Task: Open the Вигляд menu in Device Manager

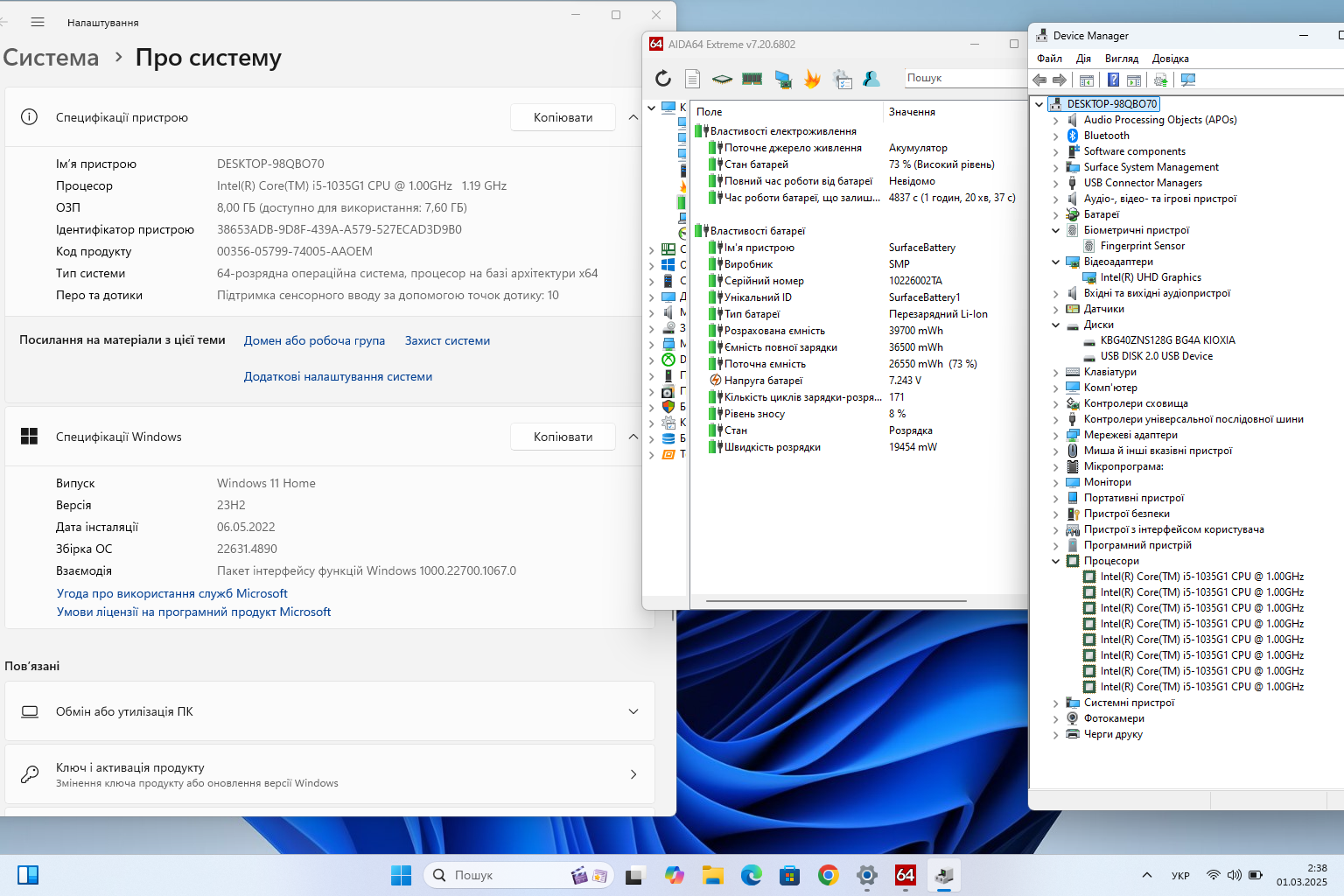Action: click(x=1122, y=59)
